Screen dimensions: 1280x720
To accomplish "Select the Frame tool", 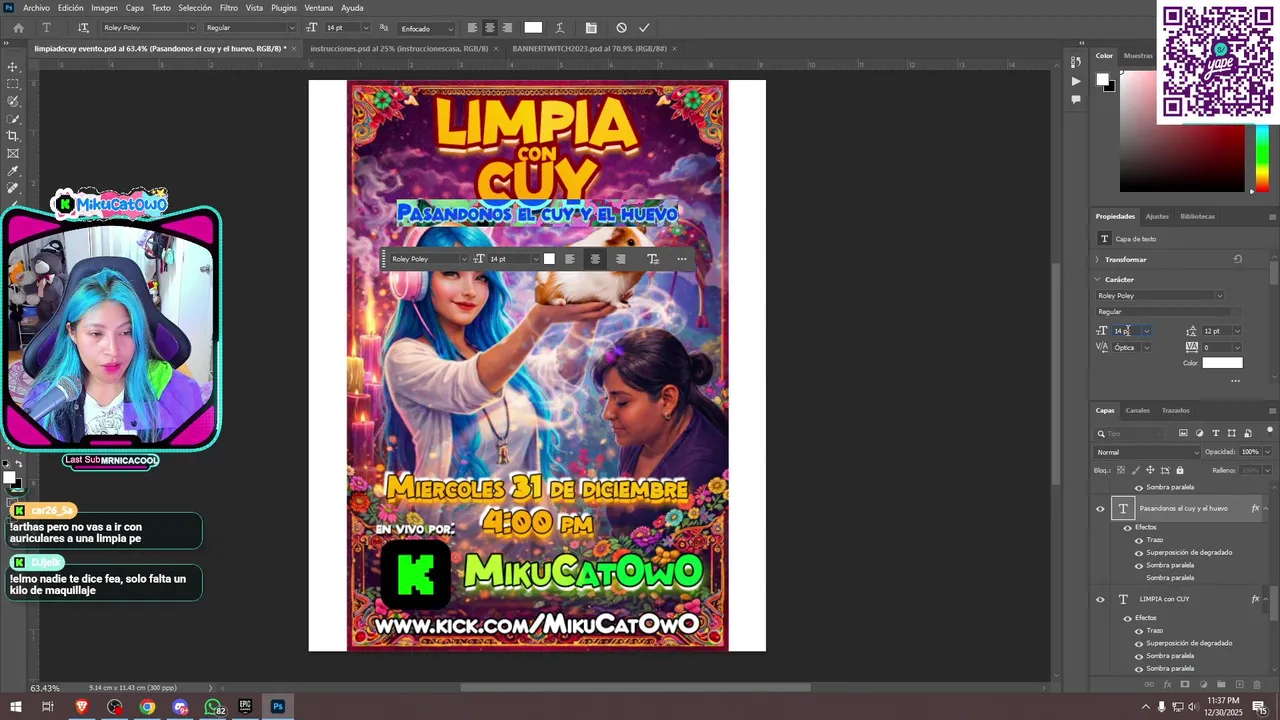I will pos(13,153).
